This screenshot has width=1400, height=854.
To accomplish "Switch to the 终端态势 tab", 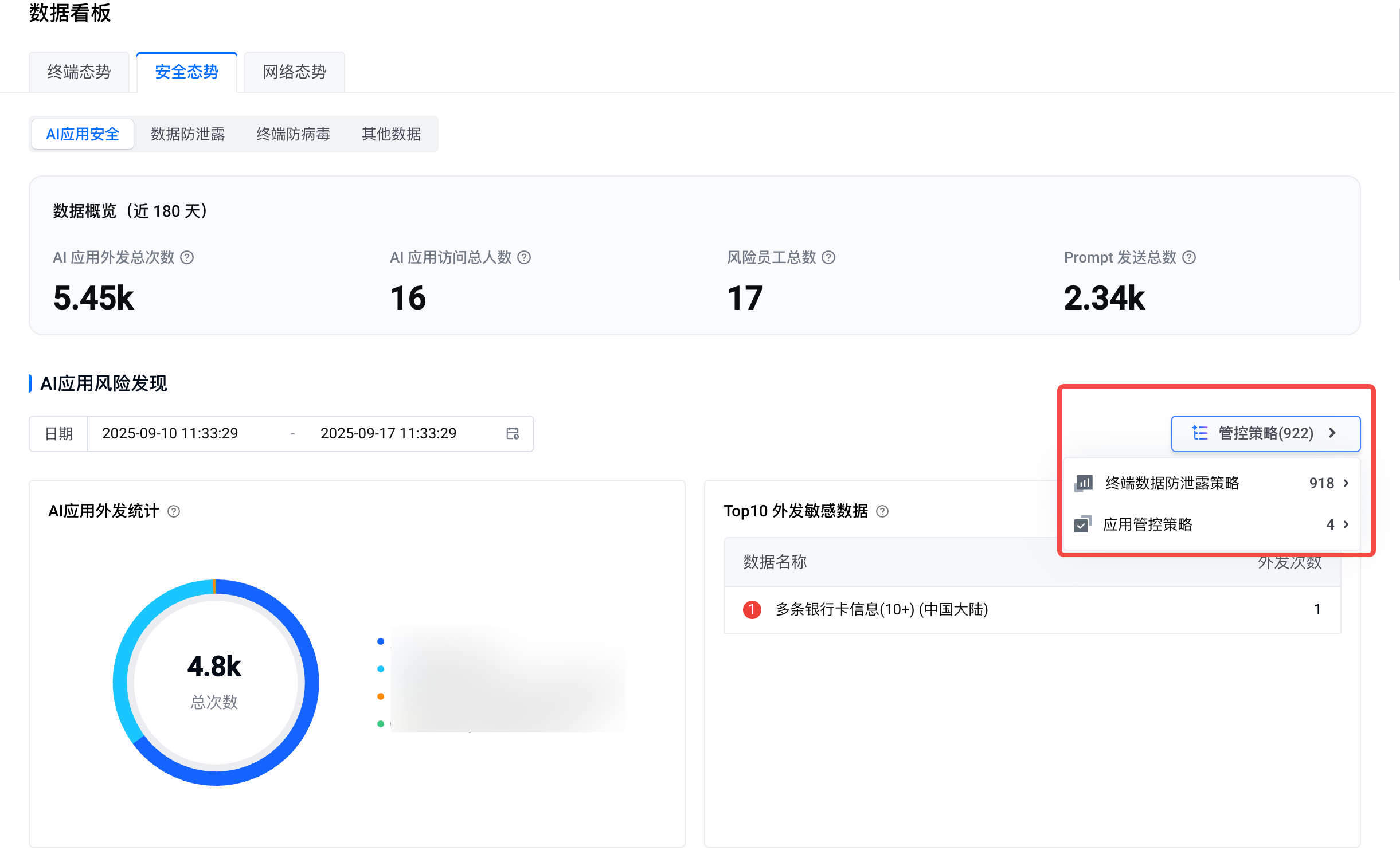I will tap(79, 72).
